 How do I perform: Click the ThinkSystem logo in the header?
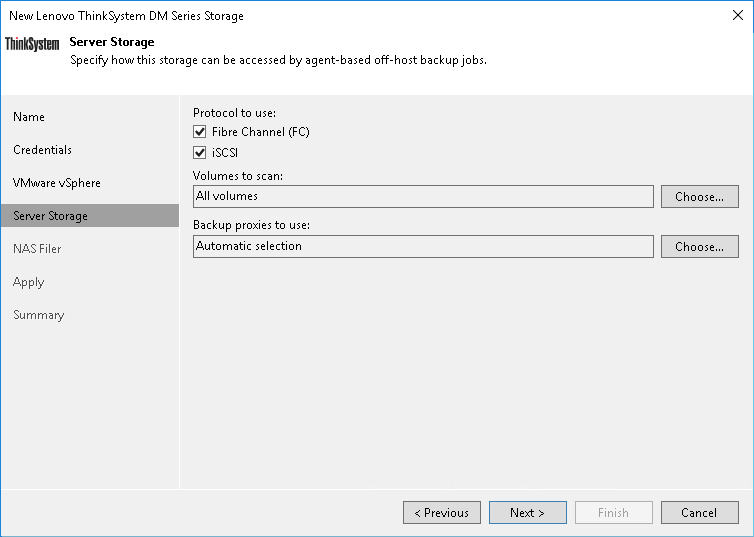(x=32, y=44)
